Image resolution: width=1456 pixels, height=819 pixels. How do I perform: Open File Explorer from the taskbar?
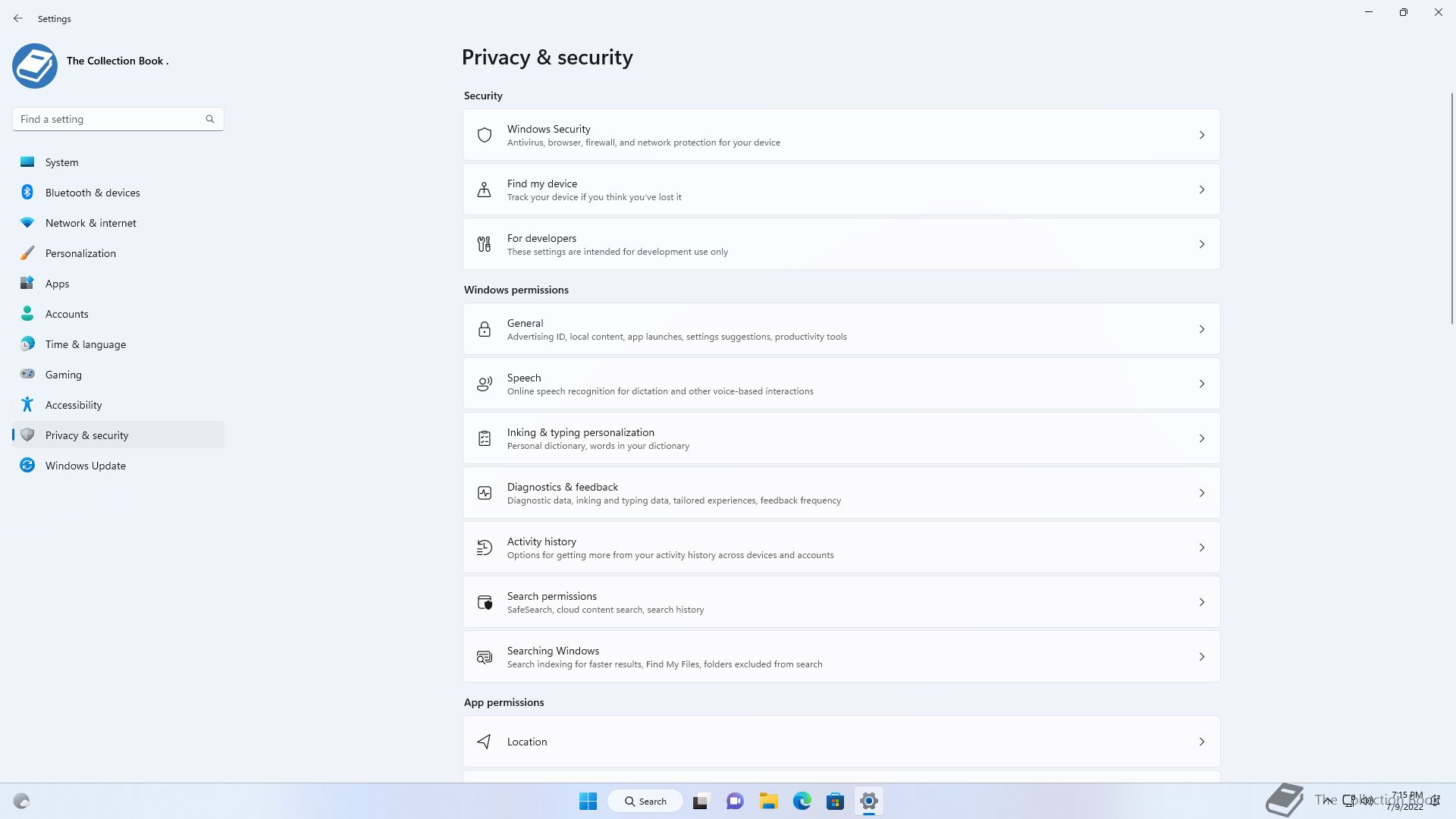pyautogui.click(x=769, y=801)
